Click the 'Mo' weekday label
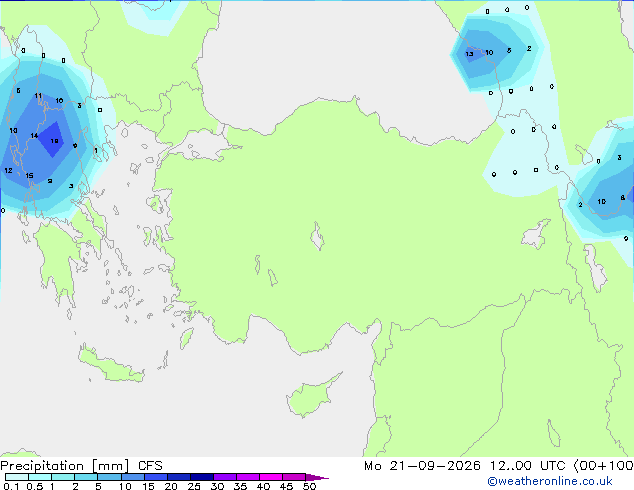The height and width of the screenshot is (490, 634). tap(373, 466)
